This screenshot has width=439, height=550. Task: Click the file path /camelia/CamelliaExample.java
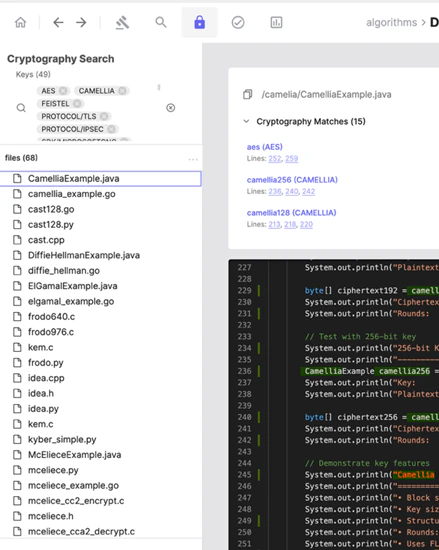click(326, 94)
